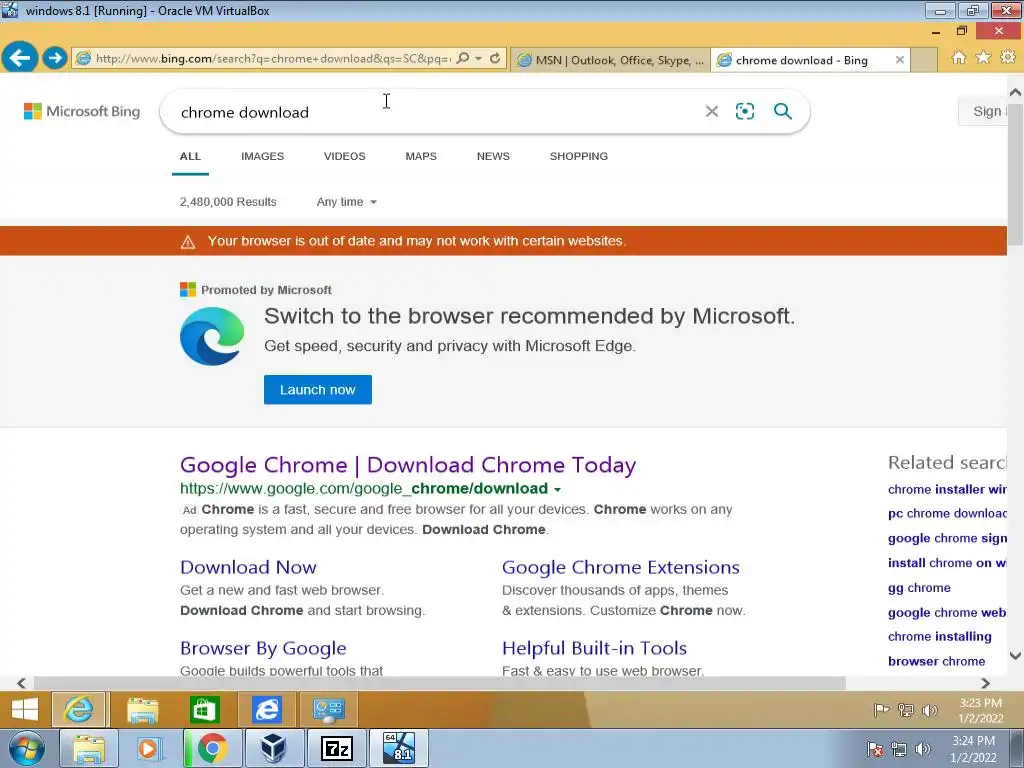
Task: Open host Windows 7 Start orb
Action: tap(27, 748)
